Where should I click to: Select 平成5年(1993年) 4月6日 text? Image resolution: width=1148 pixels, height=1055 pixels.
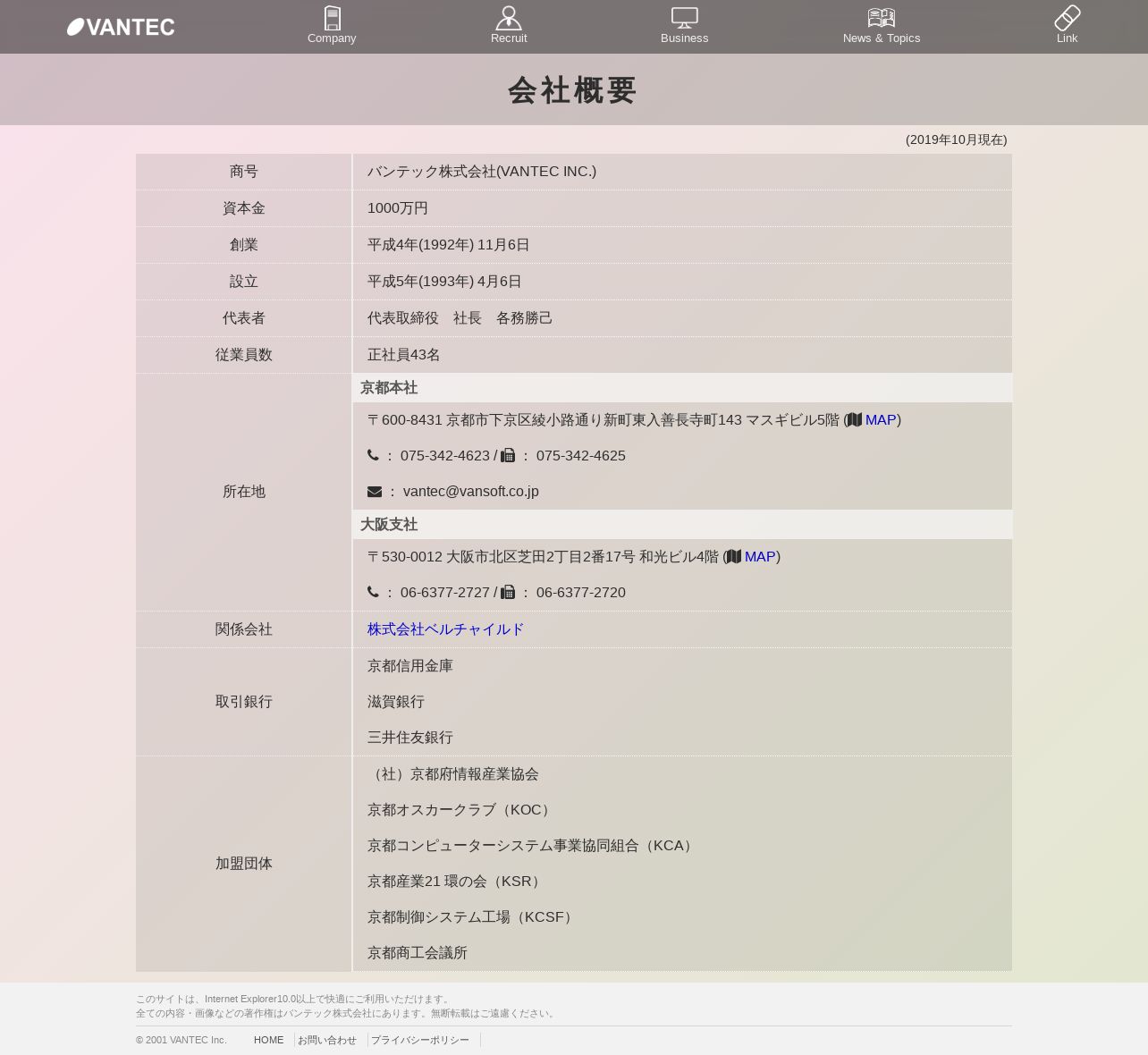(444, 282)
